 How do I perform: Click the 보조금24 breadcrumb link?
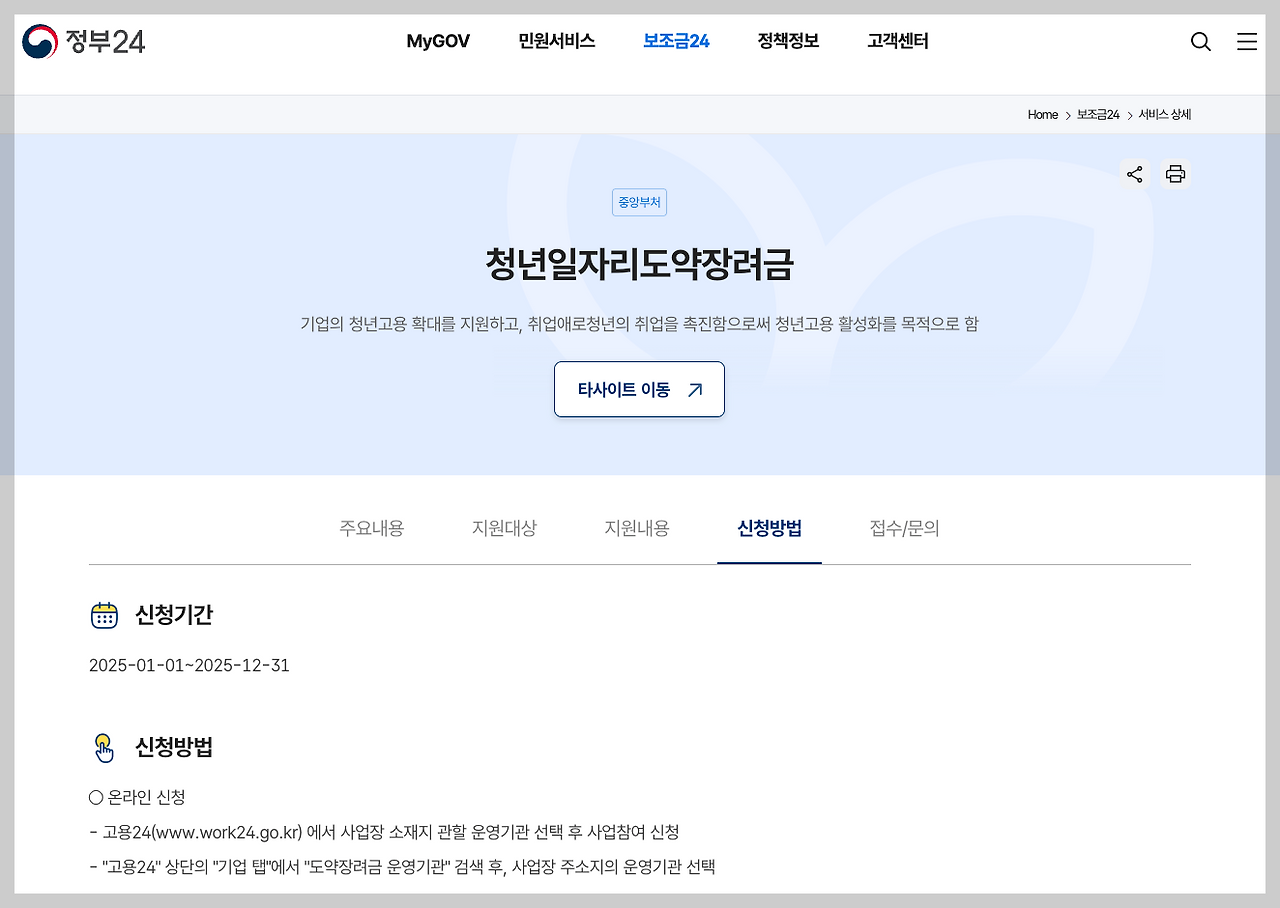(1097, 114)
